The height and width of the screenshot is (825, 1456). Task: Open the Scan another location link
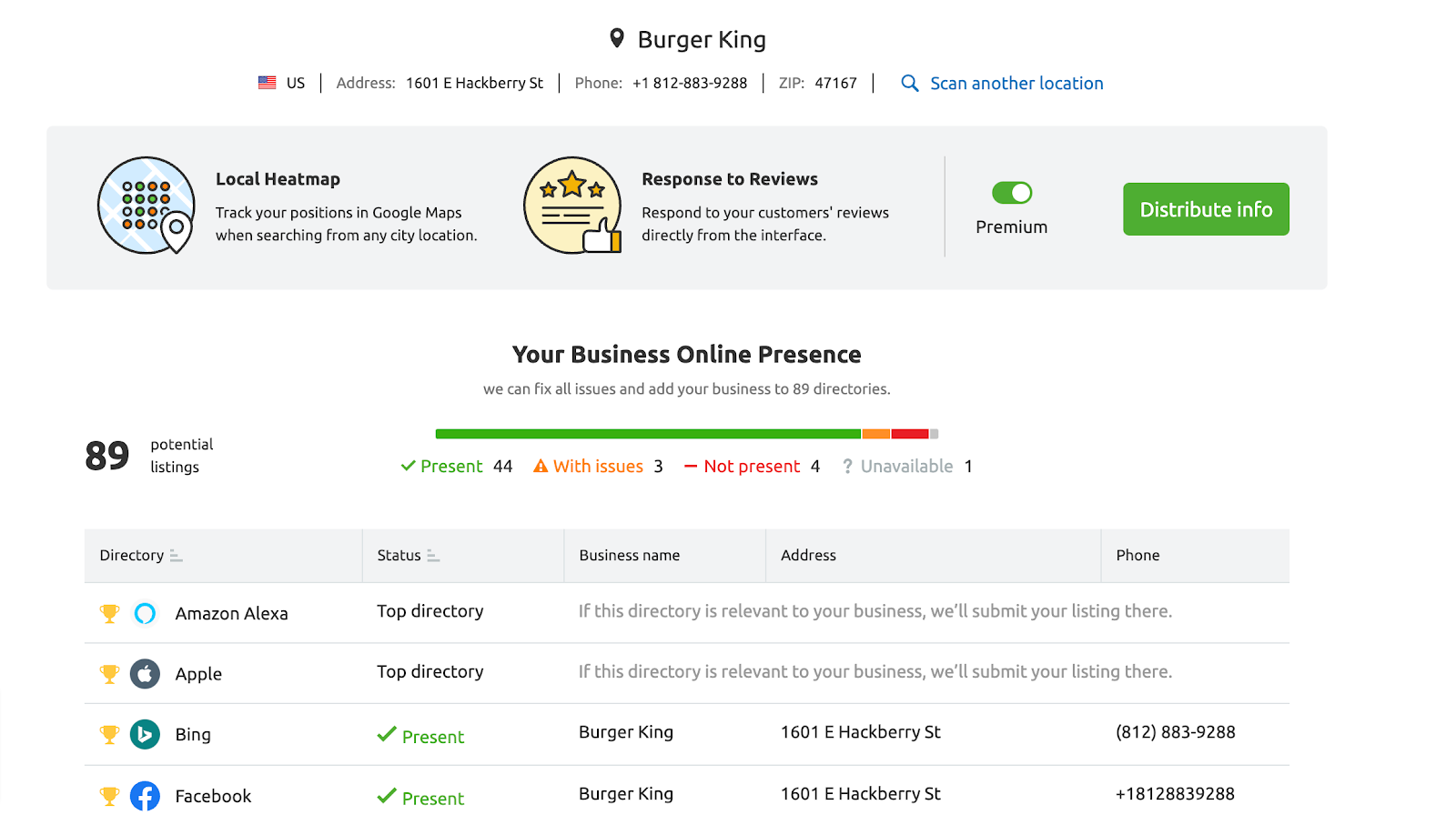point(1016,83)
